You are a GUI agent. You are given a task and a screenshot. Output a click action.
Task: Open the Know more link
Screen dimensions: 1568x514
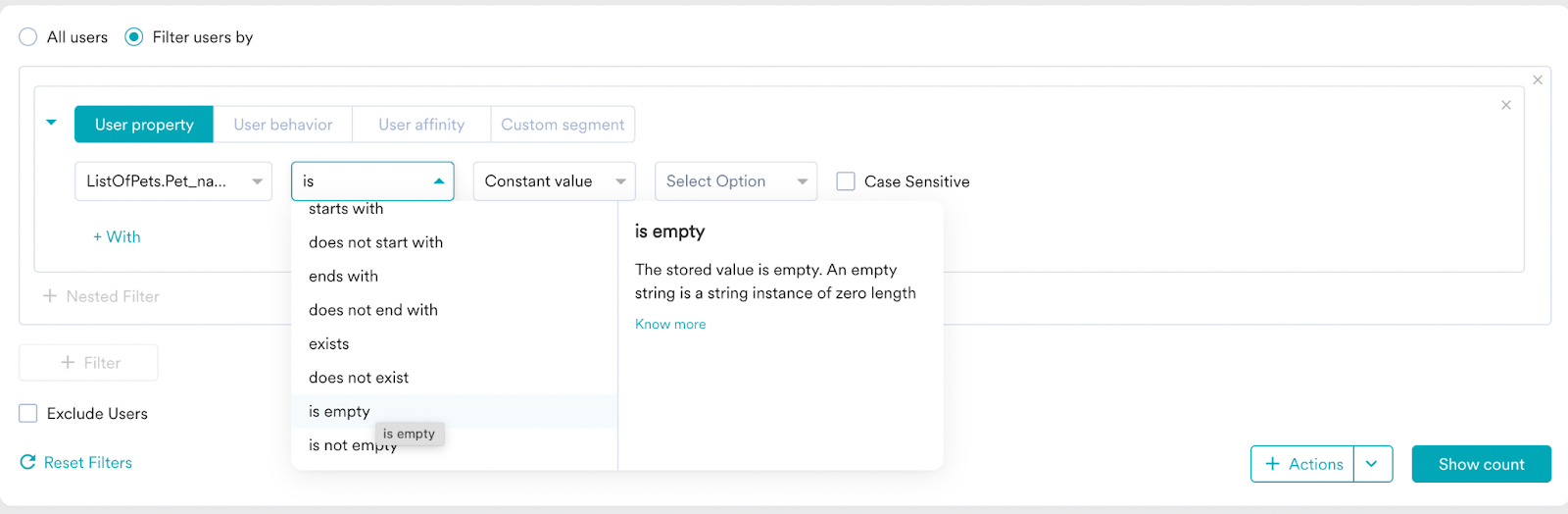670,324
